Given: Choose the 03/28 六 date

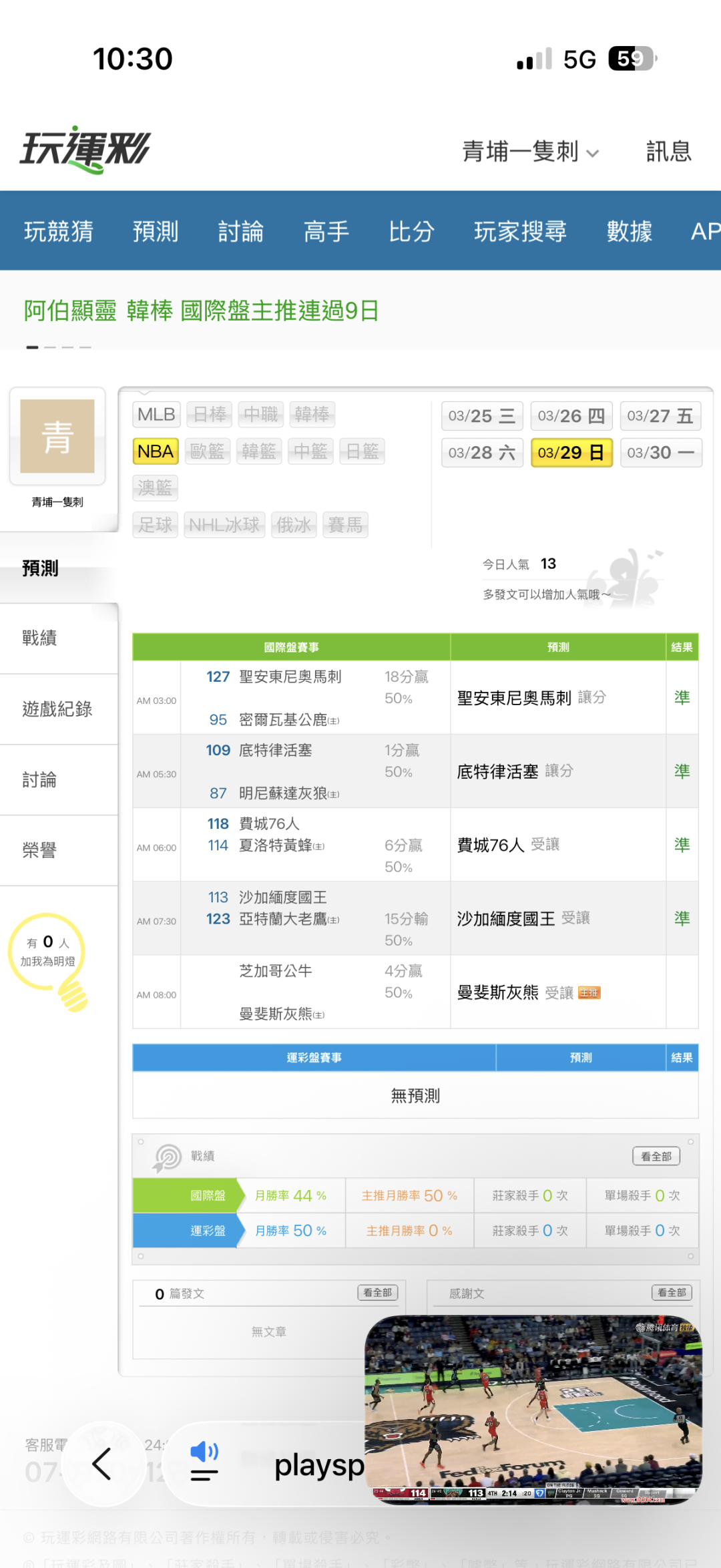Looking at the screenshot, I should [481, 453].
